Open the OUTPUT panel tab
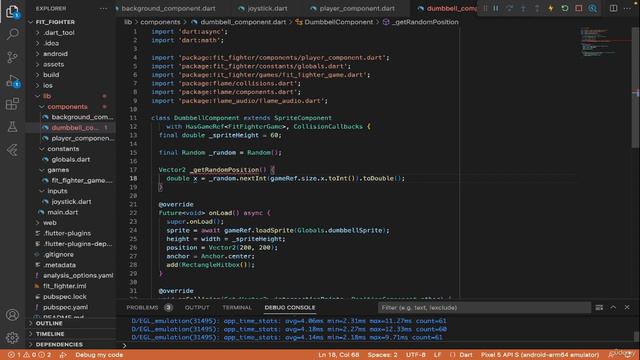The width and height of the screenshot is (640, 360). 197,307
